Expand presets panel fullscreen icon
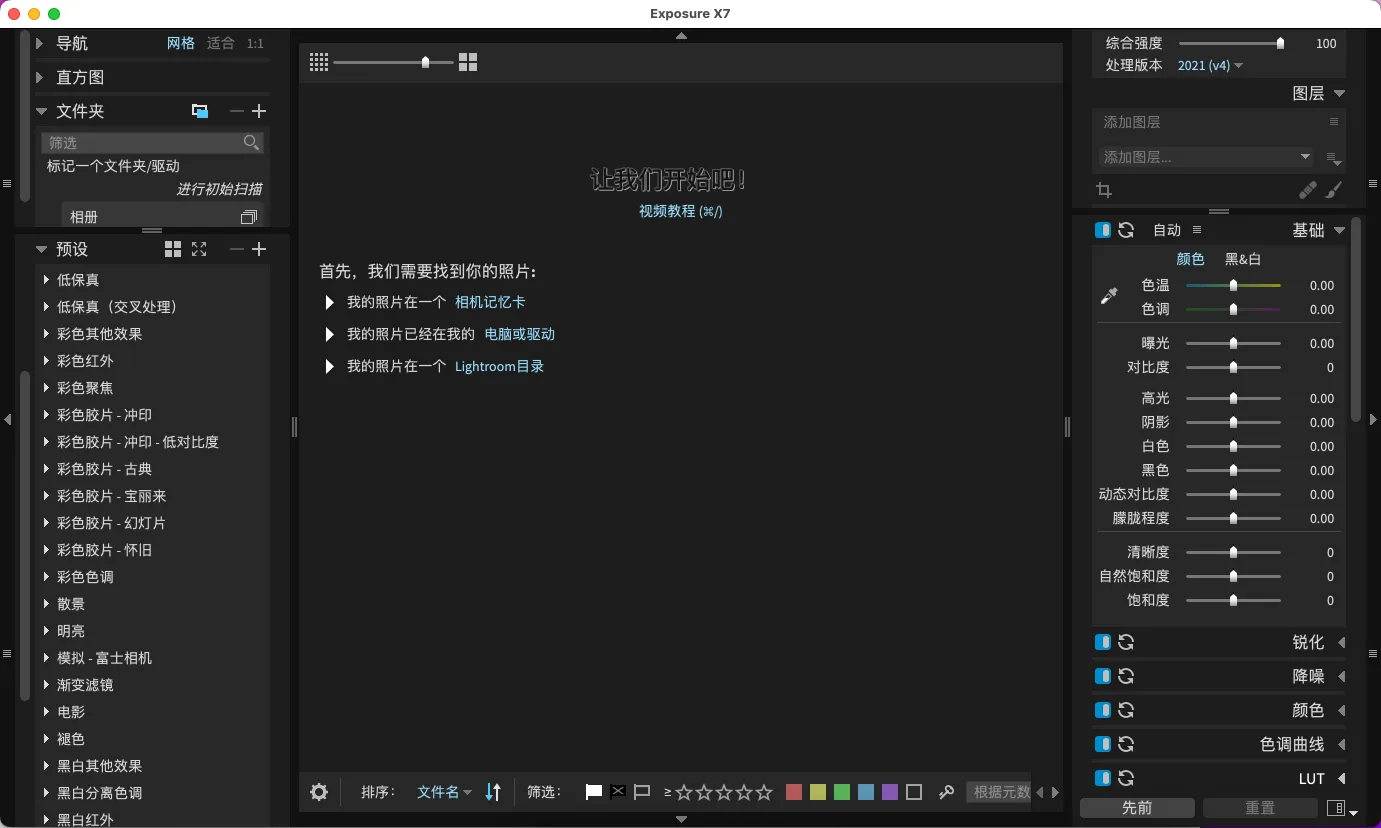The width and height of the screenshot is (1381, 828). (199, 249)
